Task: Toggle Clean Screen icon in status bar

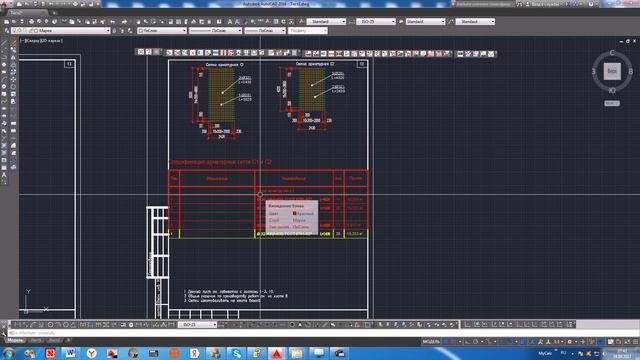Action: pos(627,342)
